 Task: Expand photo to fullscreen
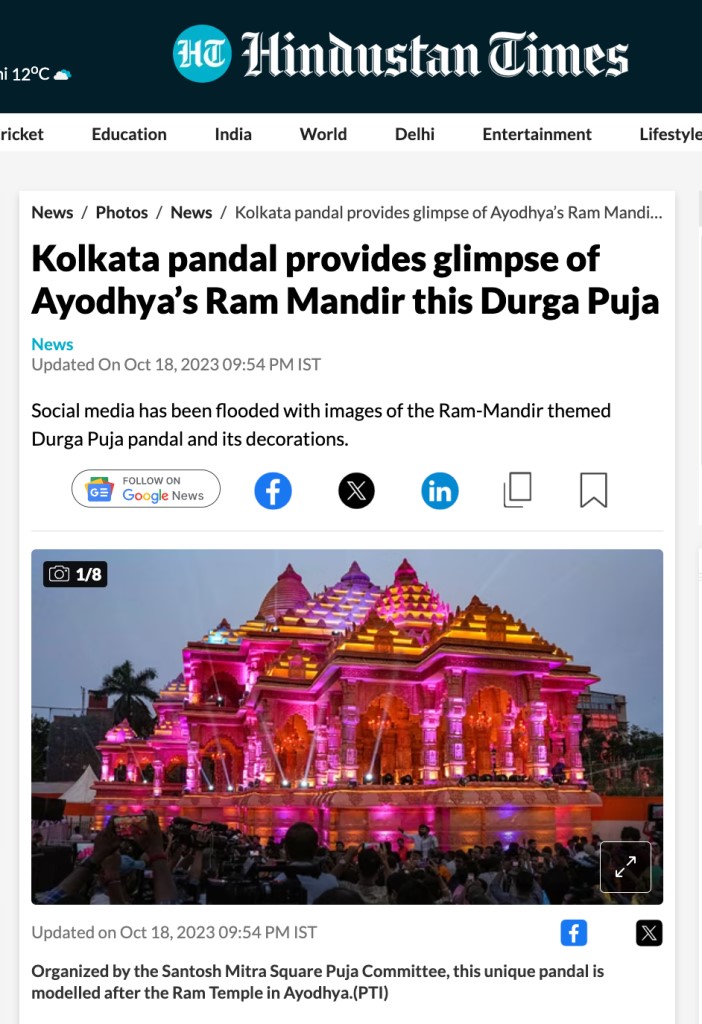click(626, 867)
